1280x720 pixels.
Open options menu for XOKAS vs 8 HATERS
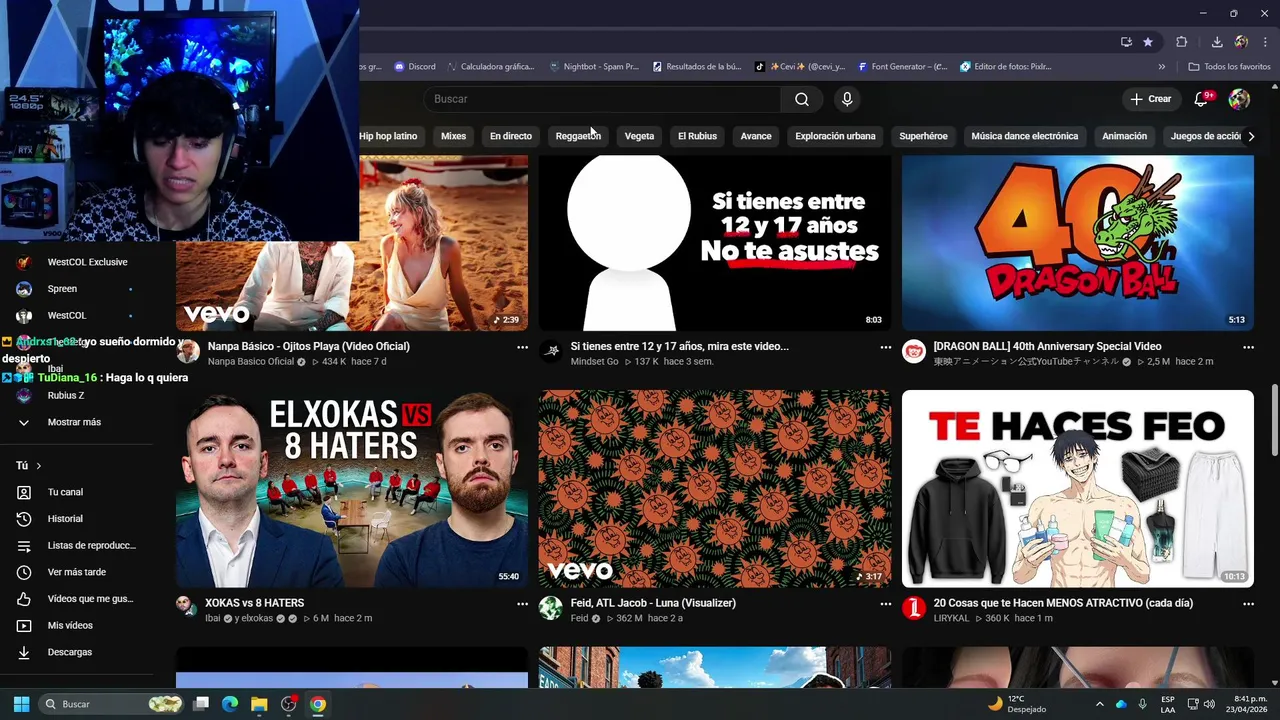[x=522, y=604]
